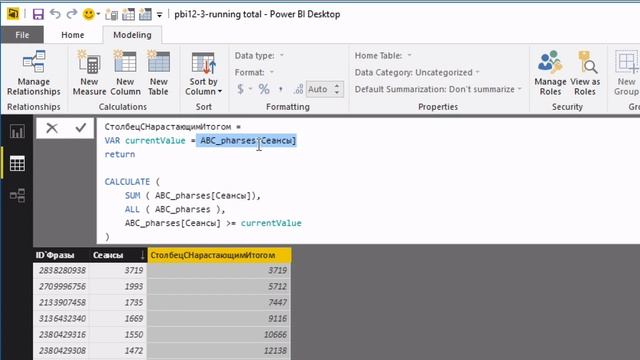This screenshot has height=360, width=640.
Task: Click Сеансы cell with value 1993
Action: click(x=118, y=287)
